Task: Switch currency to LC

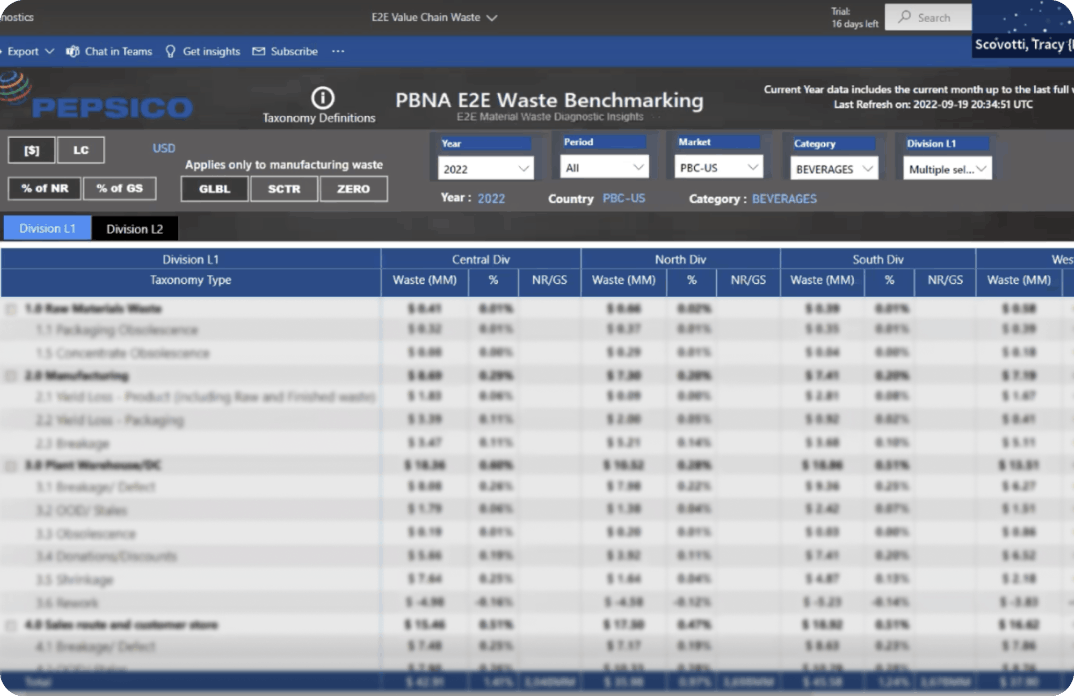Action: pyautogui.click(x=81, y=149)
